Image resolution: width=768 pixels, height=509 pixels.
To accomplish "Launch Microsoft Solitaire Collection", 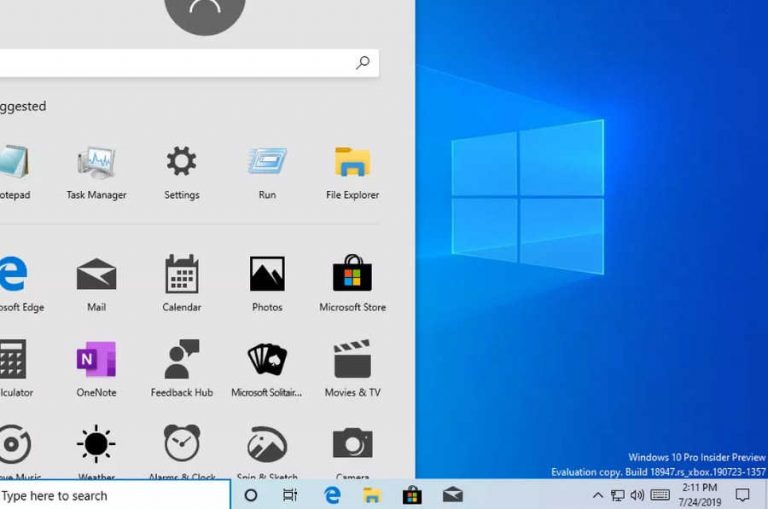I will point(267,368).
